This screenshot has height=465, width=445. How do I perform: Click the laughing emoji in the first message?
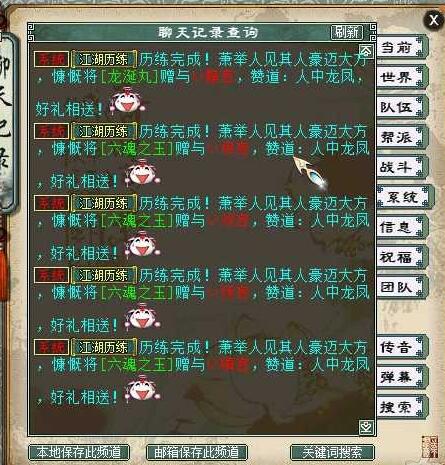[128, 101]
